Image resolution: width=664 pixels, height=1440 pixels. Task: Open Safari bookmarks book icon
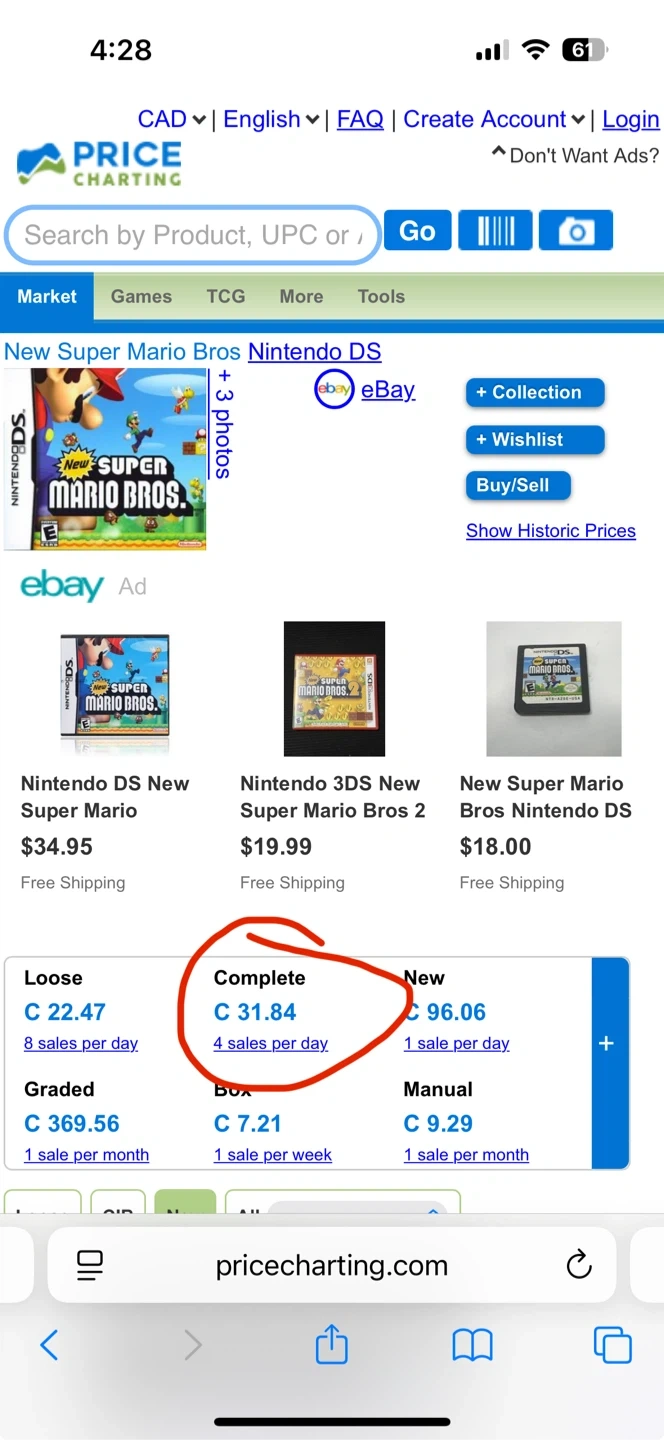(x=472, y=1345)
